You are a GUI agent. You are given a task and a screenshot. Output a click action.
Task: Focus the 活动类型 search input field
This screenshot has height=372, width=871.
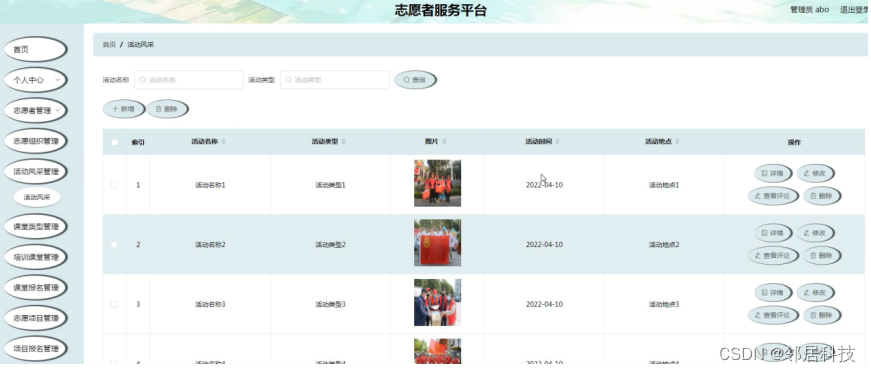(334, 80)
